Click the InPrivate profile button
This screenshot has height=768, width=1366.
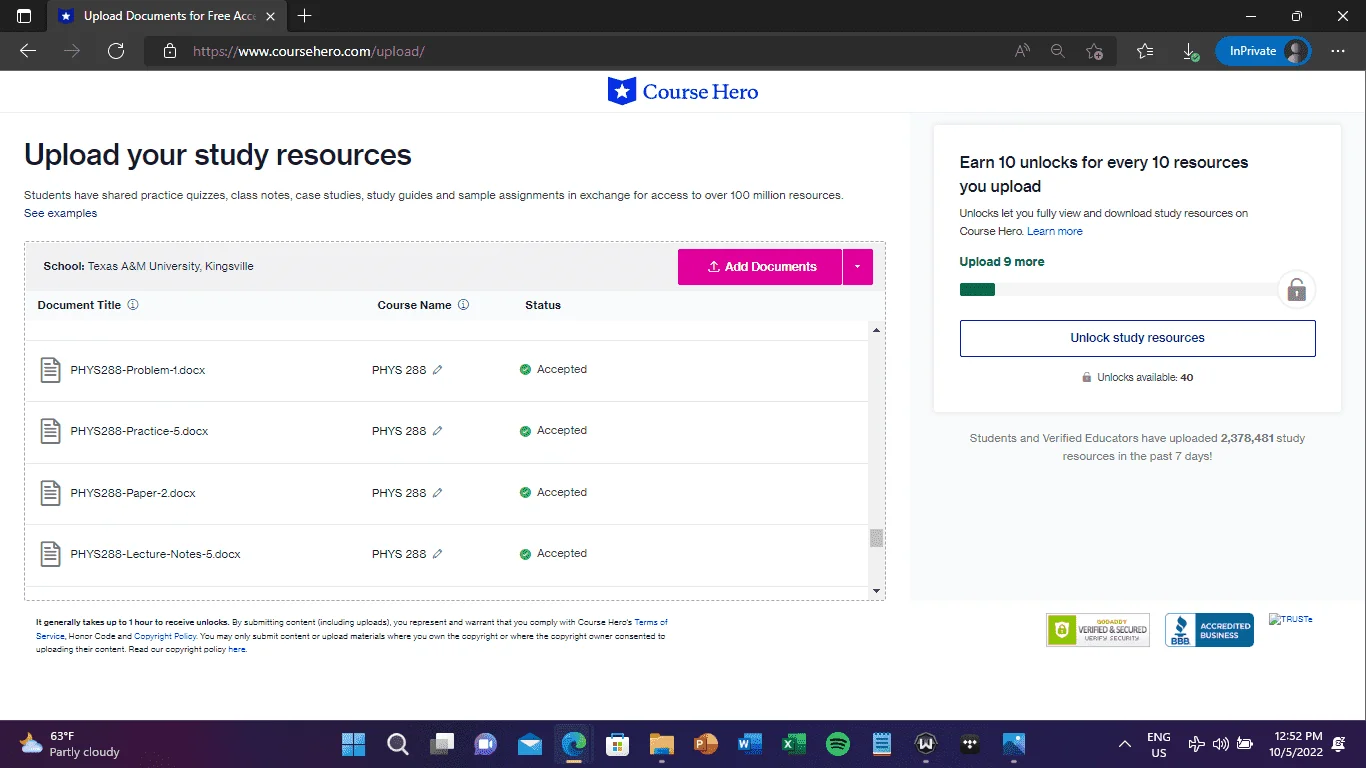tap(1263, 51)
